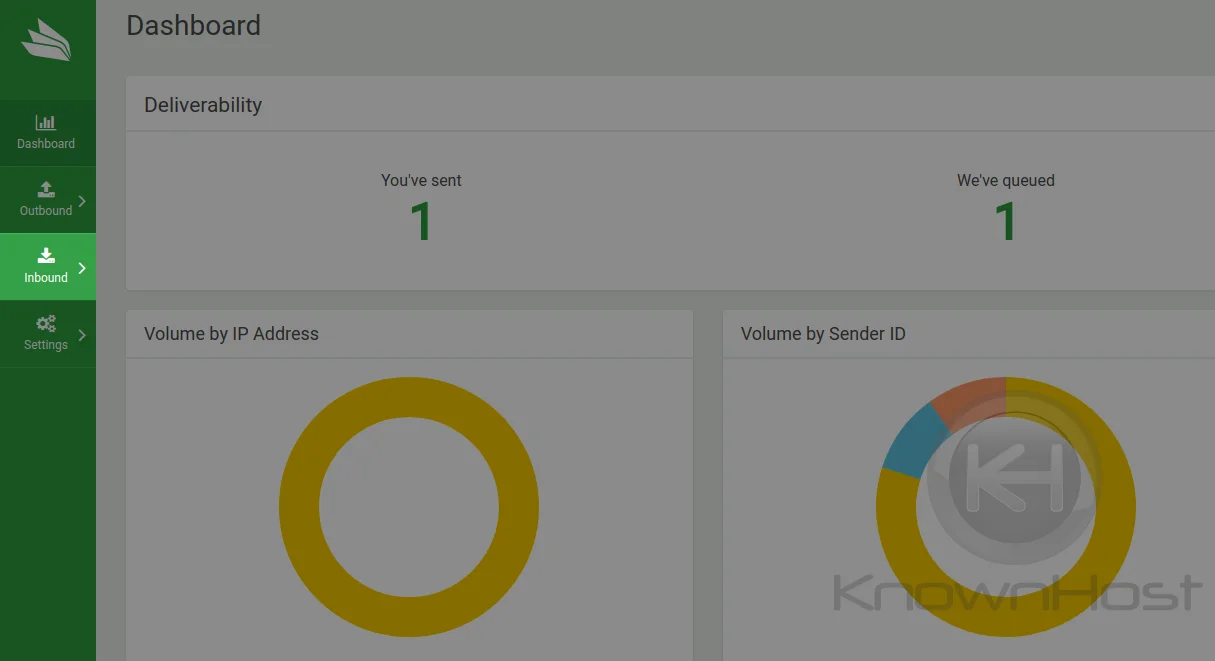The image size is (1215, 661).
Task: Click the orange Sender ID donut segment
Action: (970, 401)
